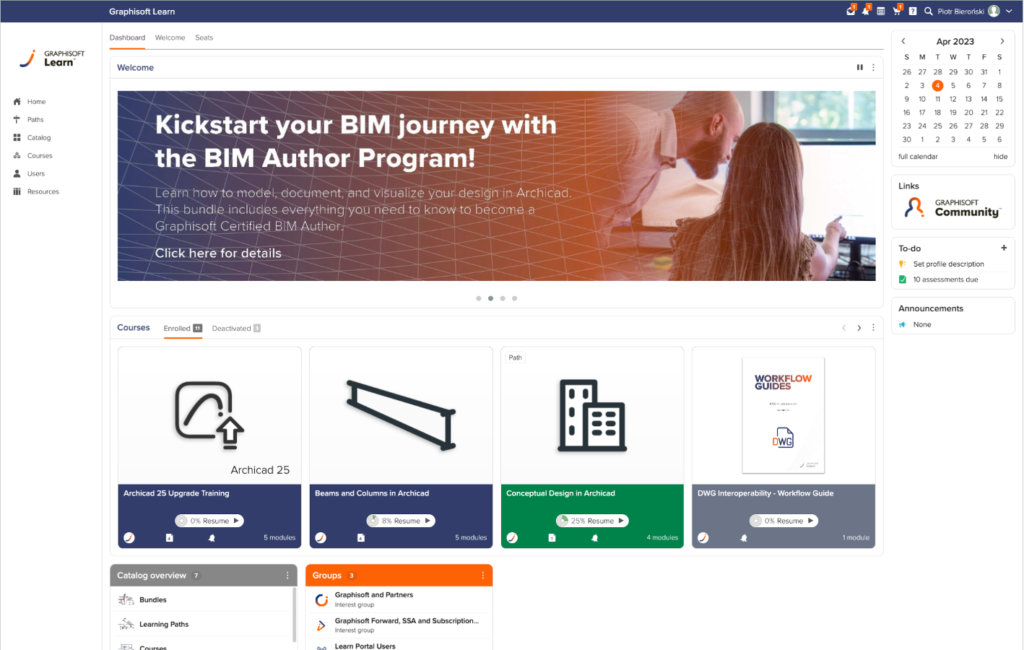Open the Graphisoft Community link
Viewport: 1024px width, 650px height.
pyautogui.click(x=952, y=207)
